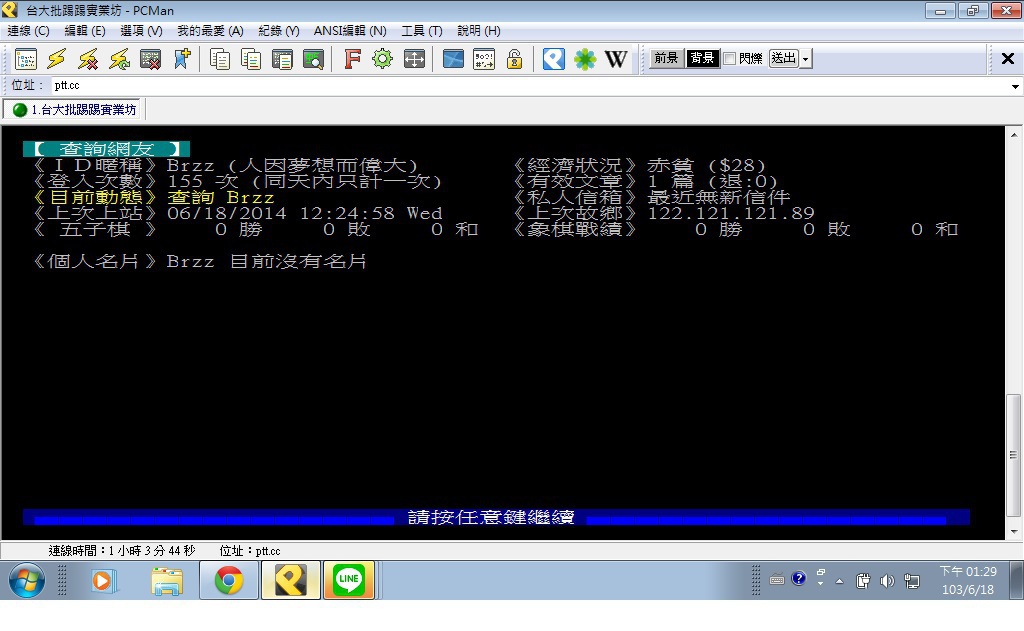Click the terminal vertical scrollbar thumb
Image resolution: width=1024 pixels, height=631 pixels.
1014,454
